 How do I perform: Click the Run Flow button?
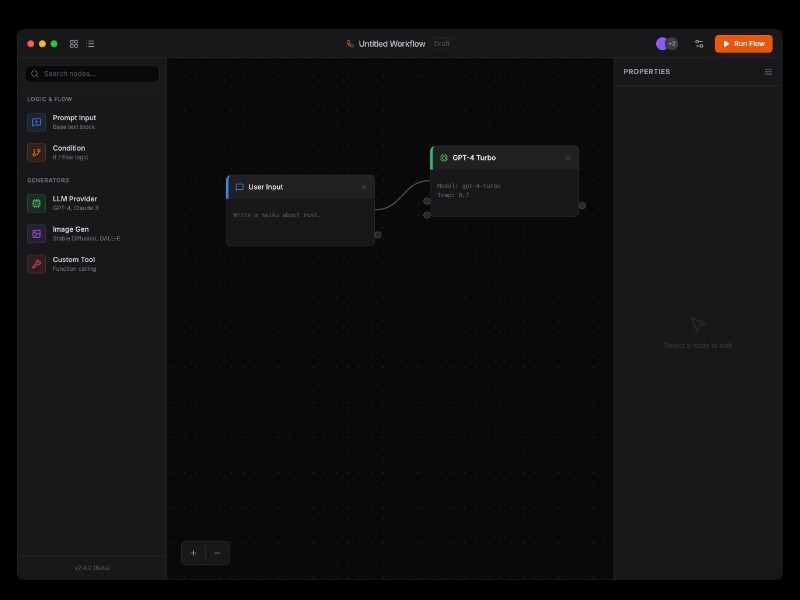[x=743, y=44]
